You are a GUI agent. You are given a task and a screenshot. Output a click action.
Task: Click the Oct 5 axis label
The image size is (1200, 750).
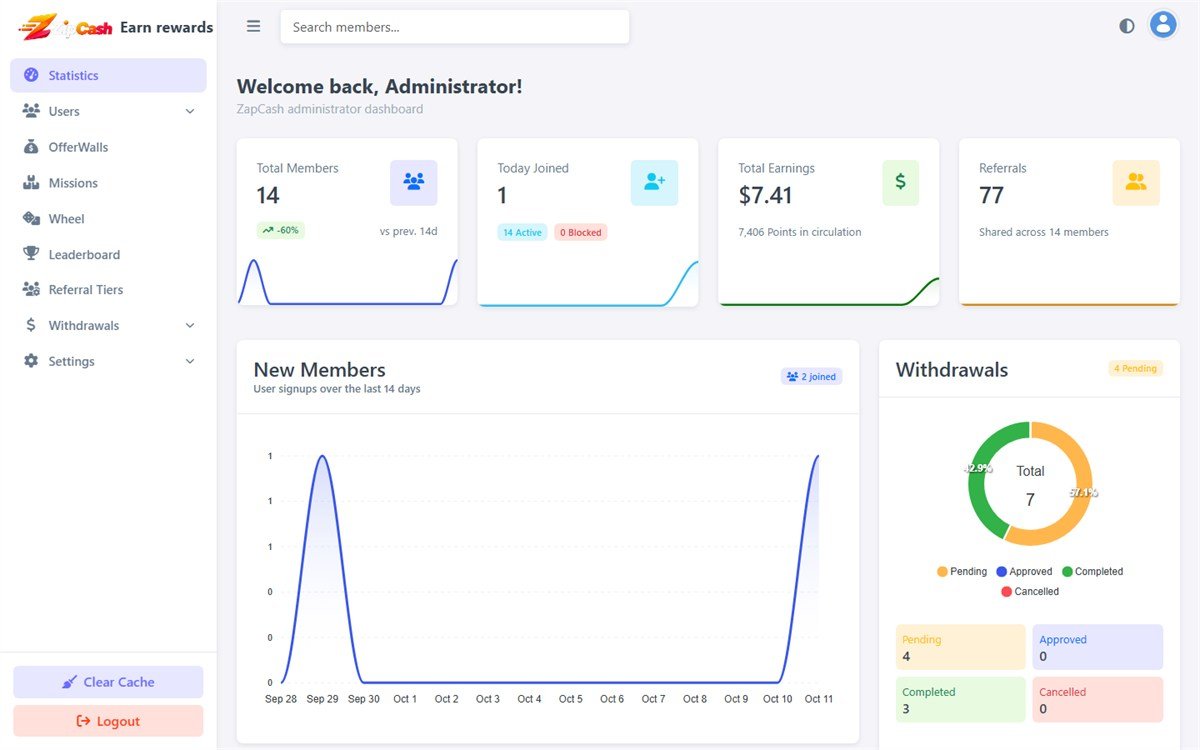571,699
